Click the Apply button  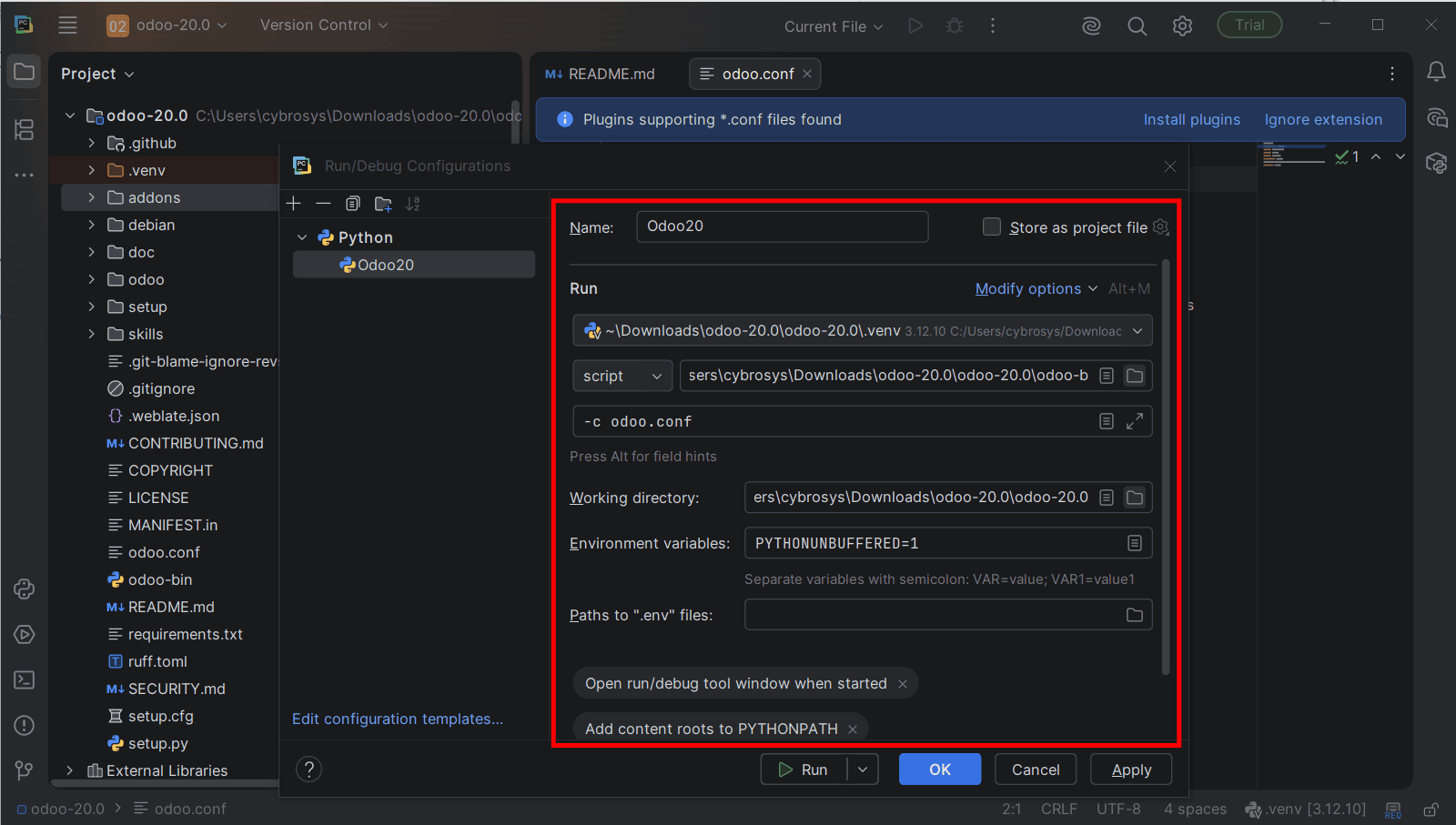click(x=1131, y=770)
